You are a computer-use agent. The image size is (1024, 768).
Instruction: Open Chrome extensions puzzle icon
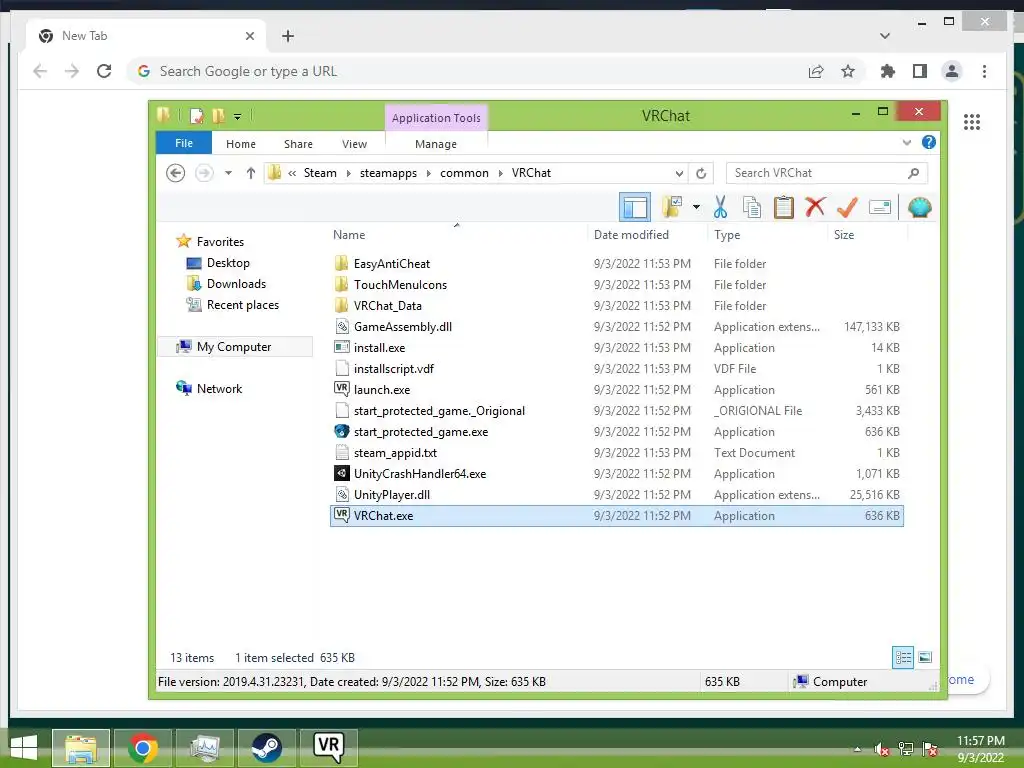(x=888, y=71)
